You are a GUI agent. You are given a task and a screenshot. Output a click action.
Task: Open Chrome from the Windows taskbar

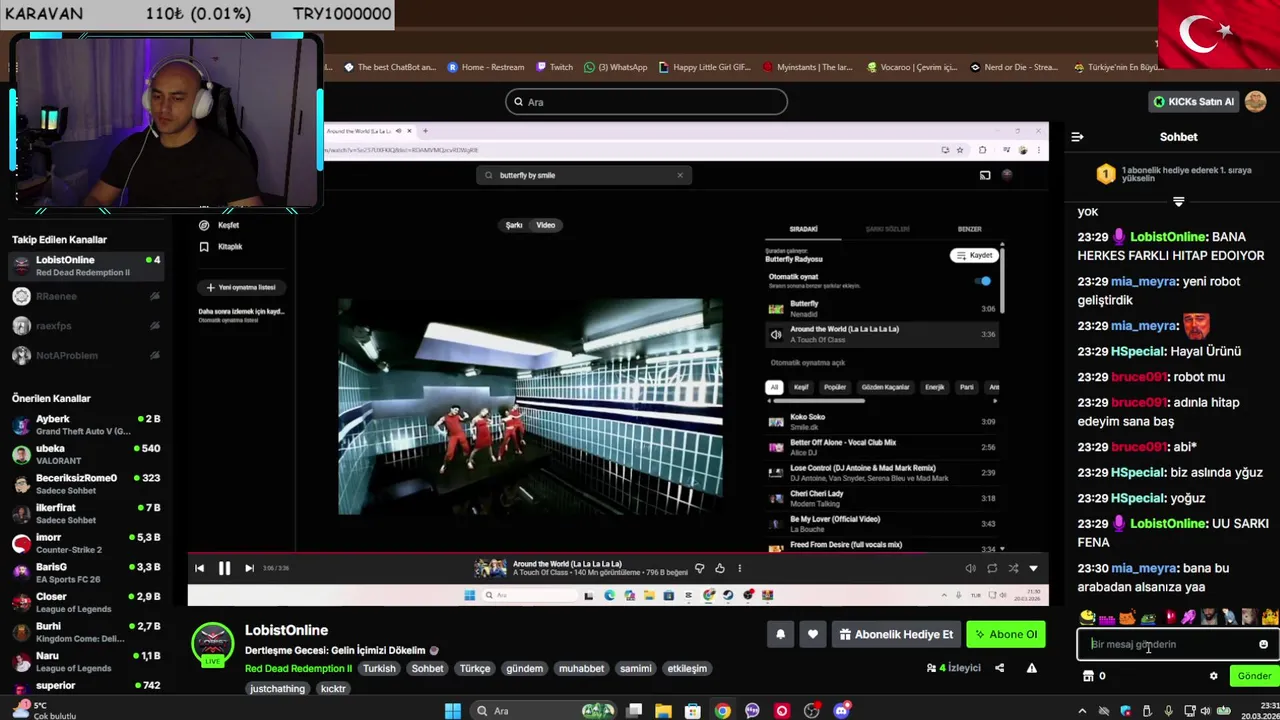[722, 711]
